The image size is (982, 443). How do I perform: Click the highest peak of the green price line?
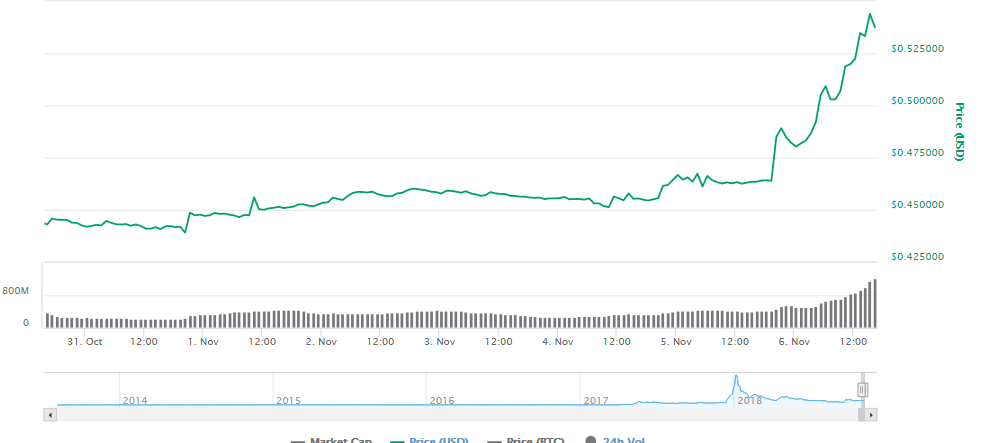[869, 14]
